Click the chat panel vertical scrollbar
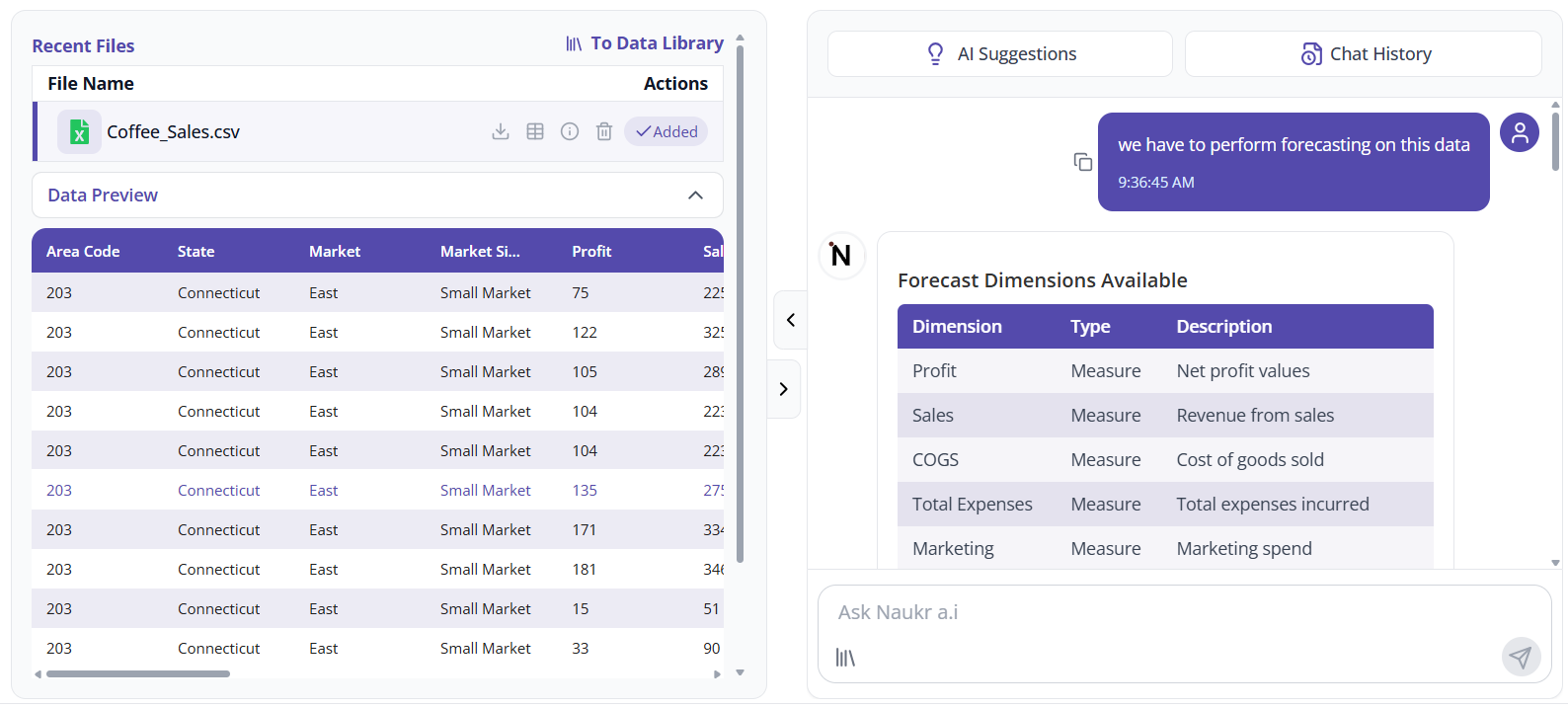Viewport: 1568px width, 708px height. click(x=1555, y=143)
